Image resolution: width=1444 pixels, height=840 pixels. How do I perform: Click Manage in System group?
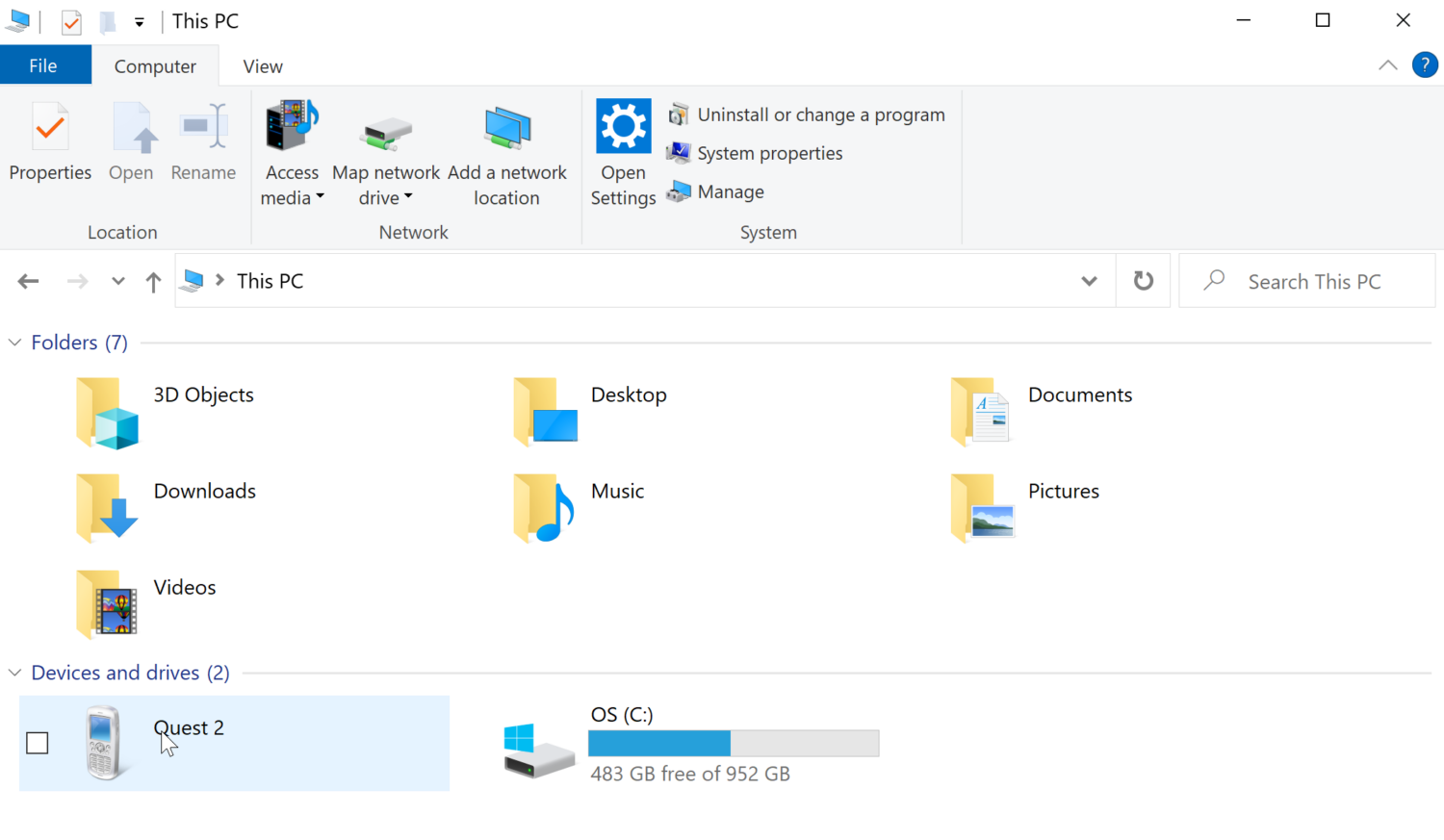(x=730, y=191)
